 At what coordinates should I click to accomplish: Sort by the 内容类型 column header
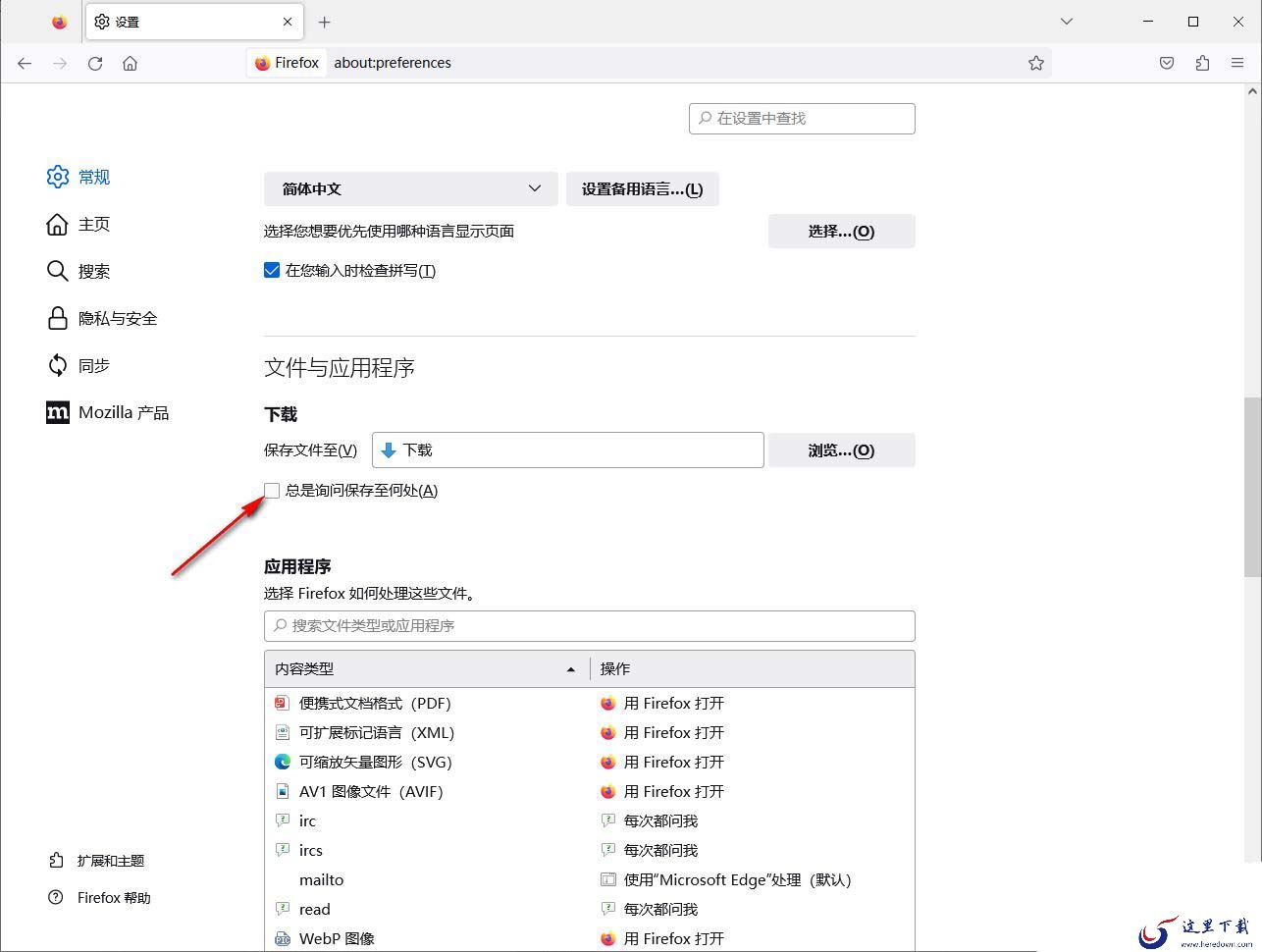pos(427,669)
